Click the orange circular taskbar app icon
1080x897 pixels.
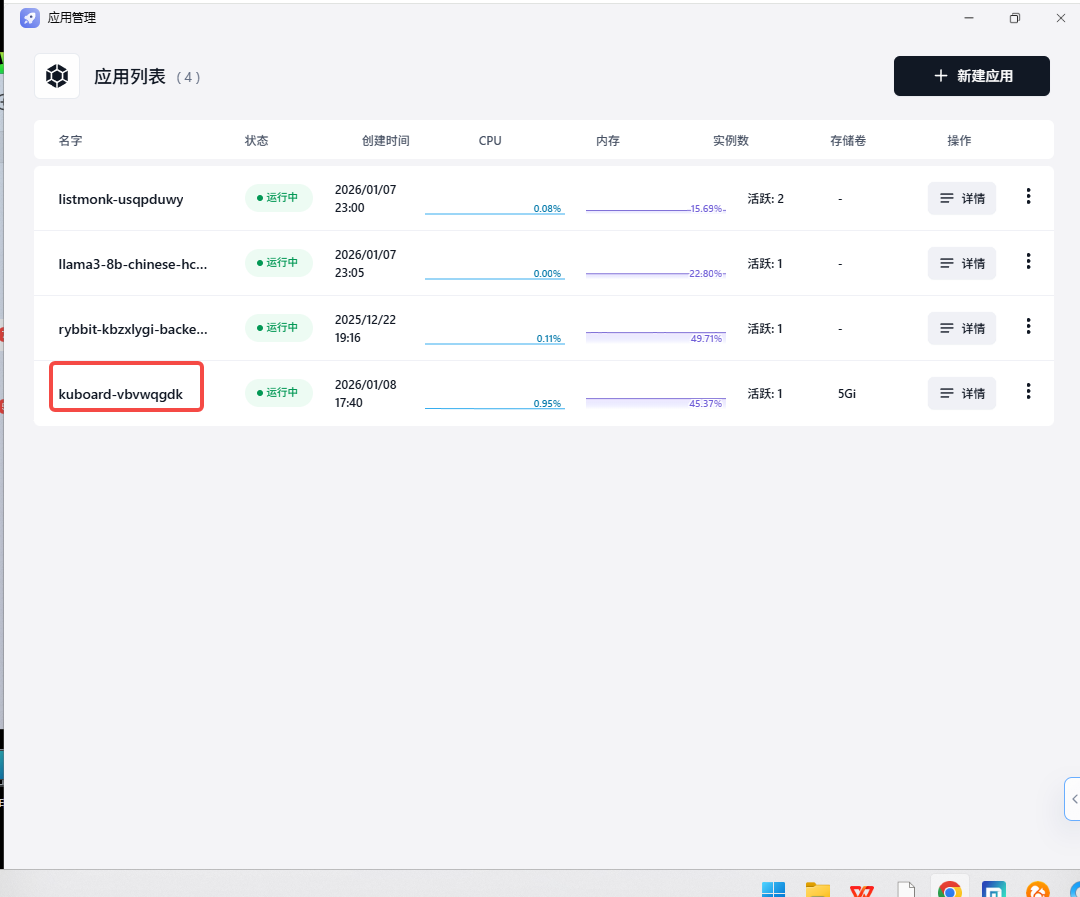point(1038,890)
